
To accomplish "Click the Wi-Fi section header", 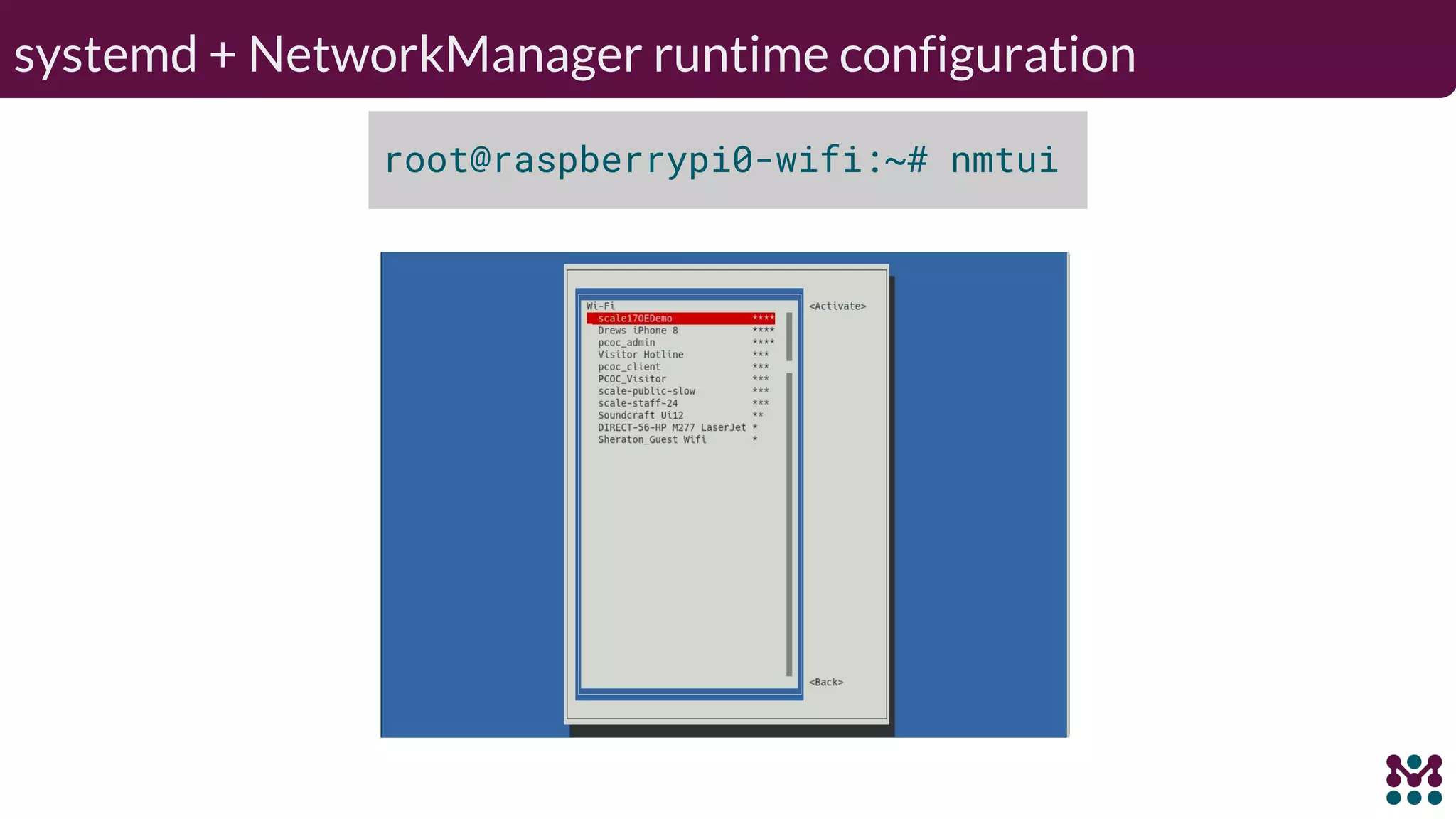I will (x=601, y=306).
